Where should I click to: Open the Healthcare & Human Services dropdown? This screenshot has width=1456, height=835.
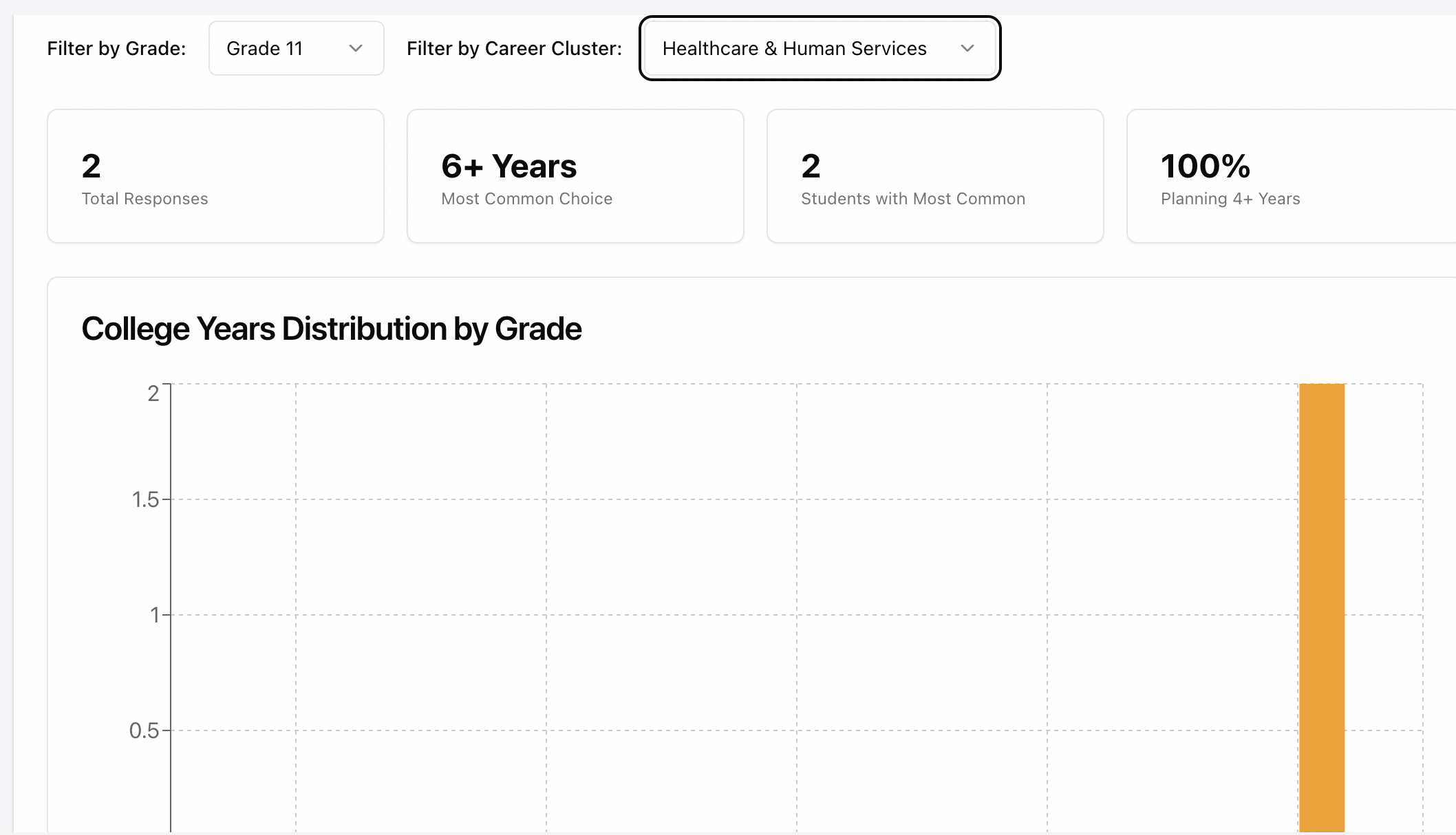click(x=819, y=48)
